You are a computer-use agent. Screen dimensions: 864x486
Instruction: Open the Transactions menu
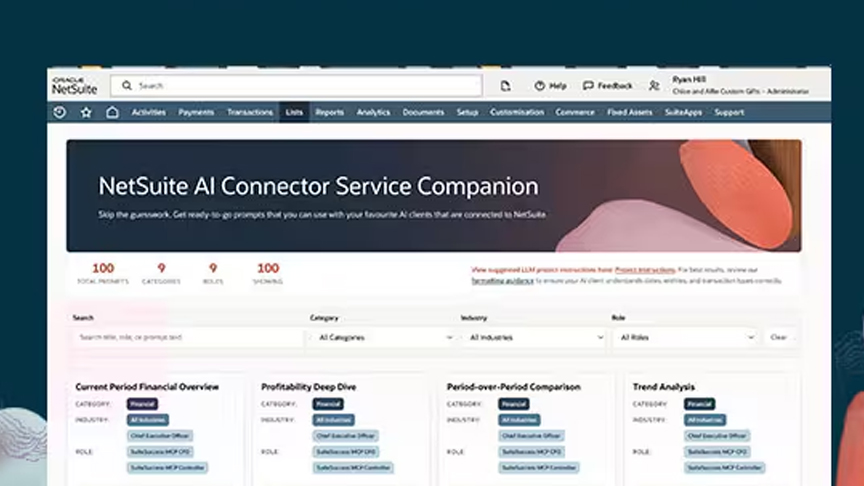click(x=250, y=112)
